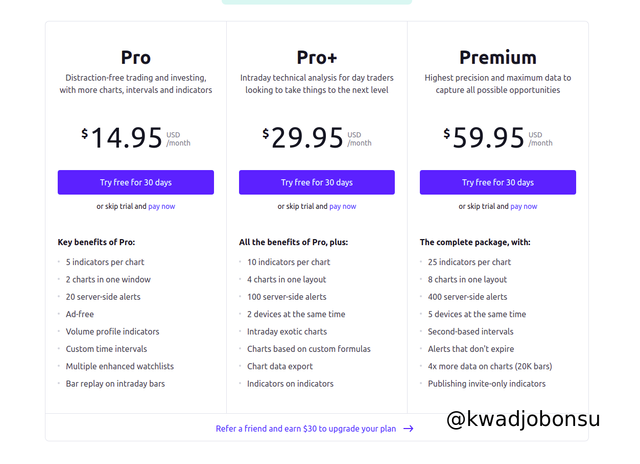Click the arrow icon beside the referral offer
Image resolution: width=640 pixels, height=464 pixels.
tap(408, 428)
